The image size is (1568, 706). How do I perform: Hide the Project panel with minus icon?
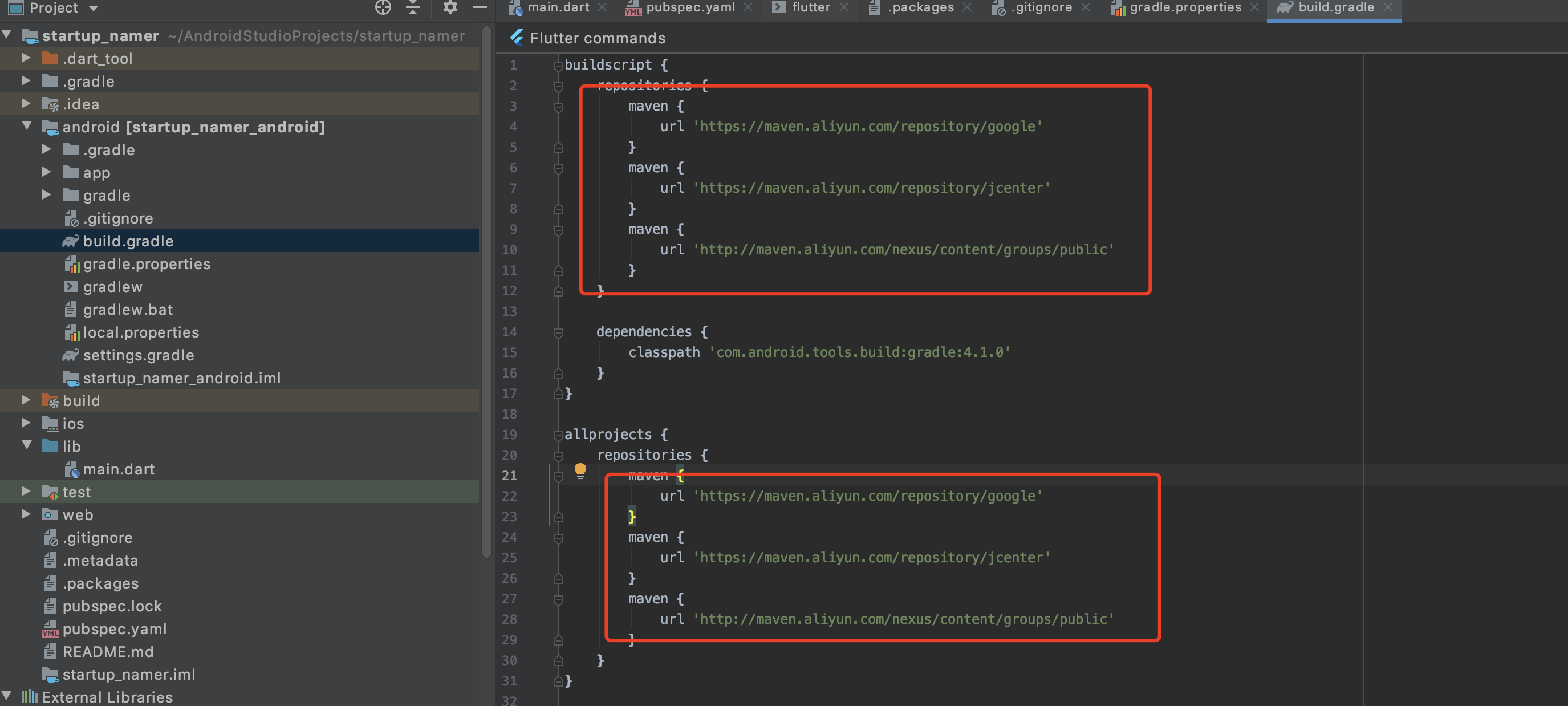tap(480, 7)
